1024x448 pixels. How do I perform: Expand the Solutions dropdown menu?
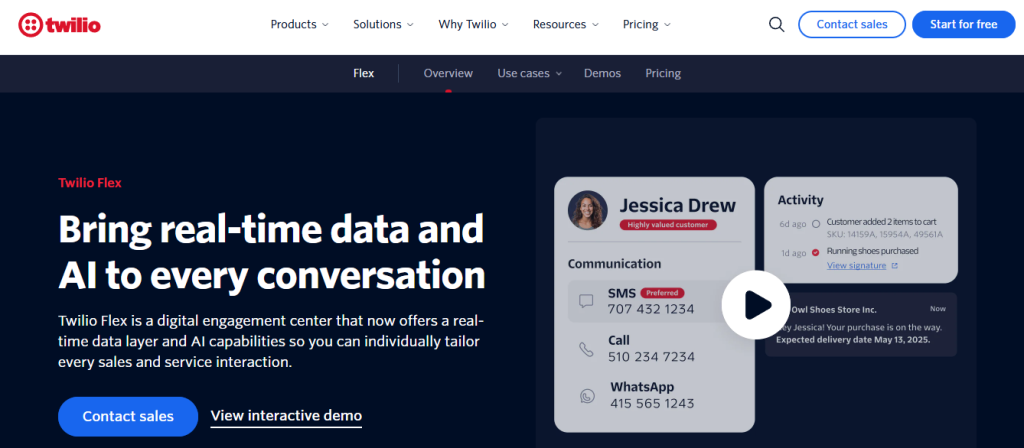tap(384, 25)
